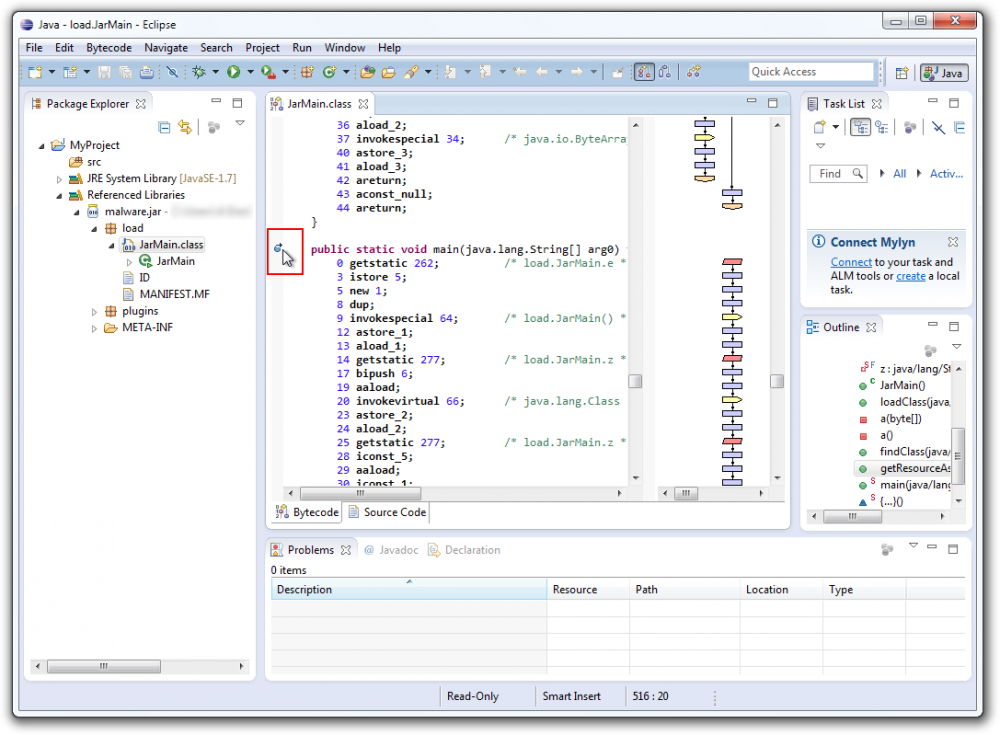Switch to the Java perspective button
1000x735 pixels.
(943, 73)
